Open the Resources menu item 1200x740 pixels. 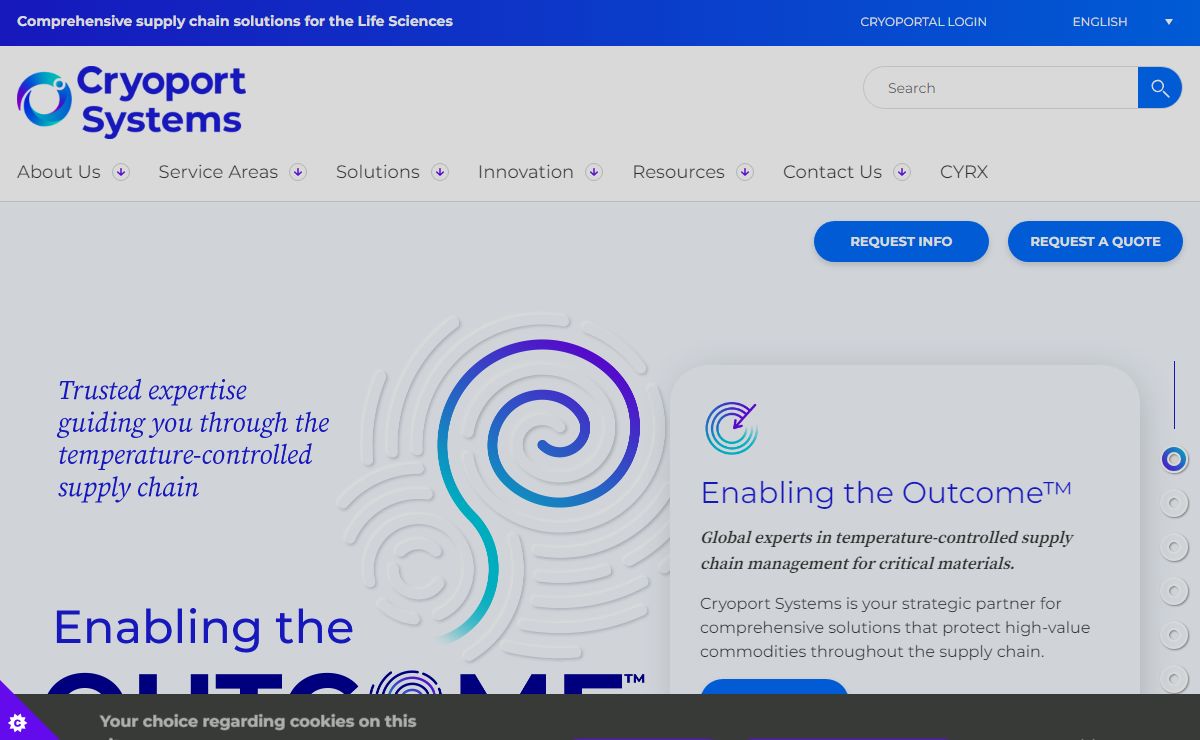coord(678,172)
